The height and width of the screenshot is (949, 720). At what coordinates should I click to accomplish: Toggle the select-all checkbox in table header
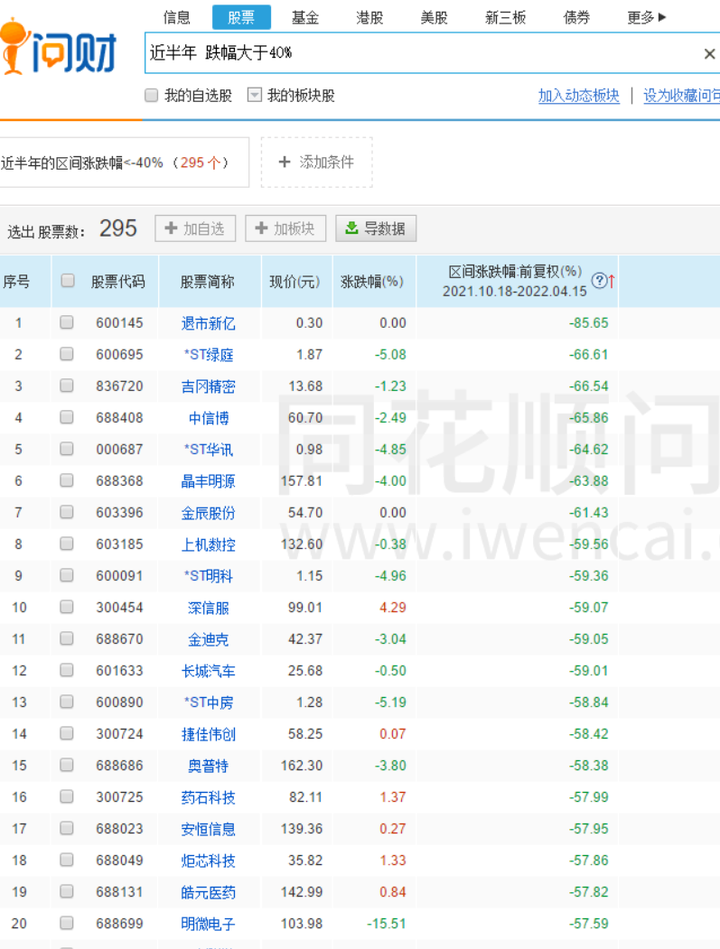68,280
